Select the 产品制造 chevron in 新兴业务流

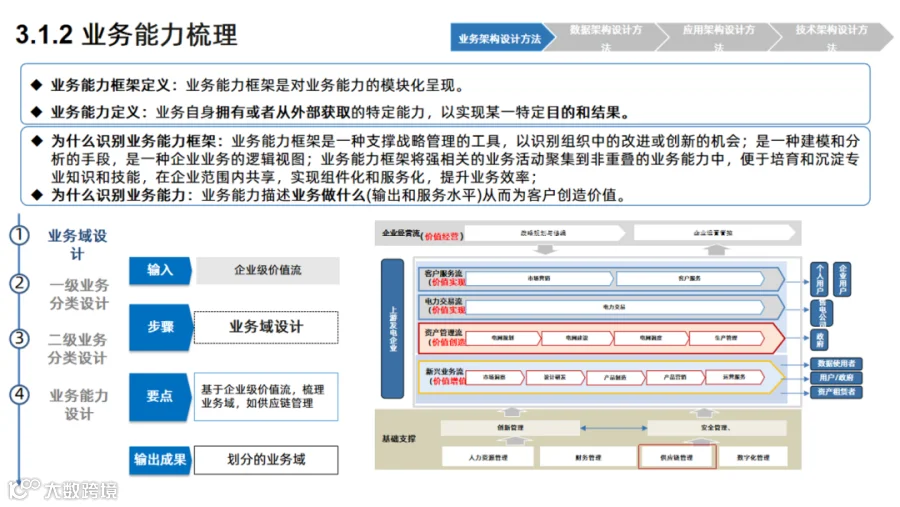point(615,377)
